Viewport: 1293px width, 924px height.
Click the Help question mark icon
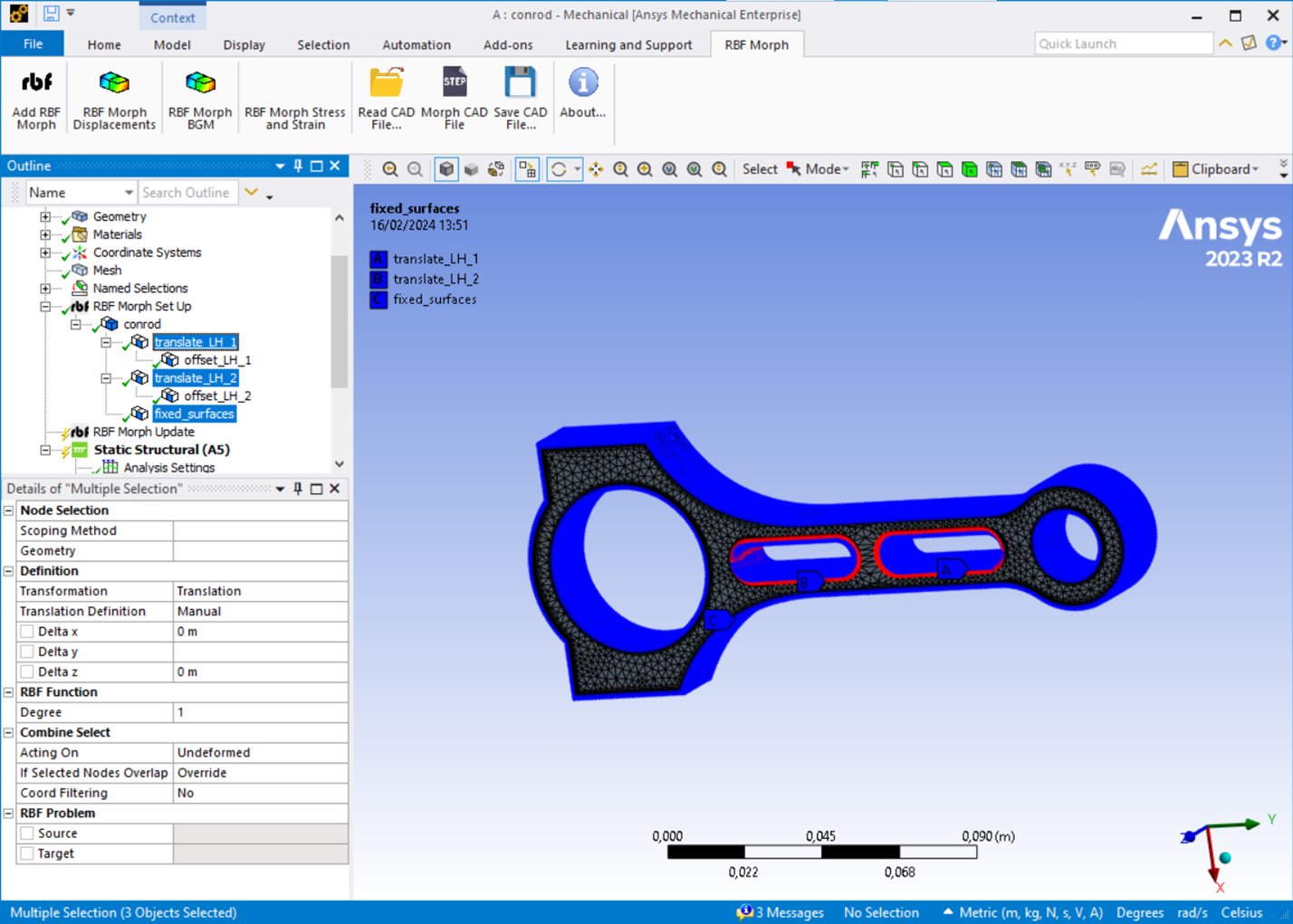(1273, 43)
